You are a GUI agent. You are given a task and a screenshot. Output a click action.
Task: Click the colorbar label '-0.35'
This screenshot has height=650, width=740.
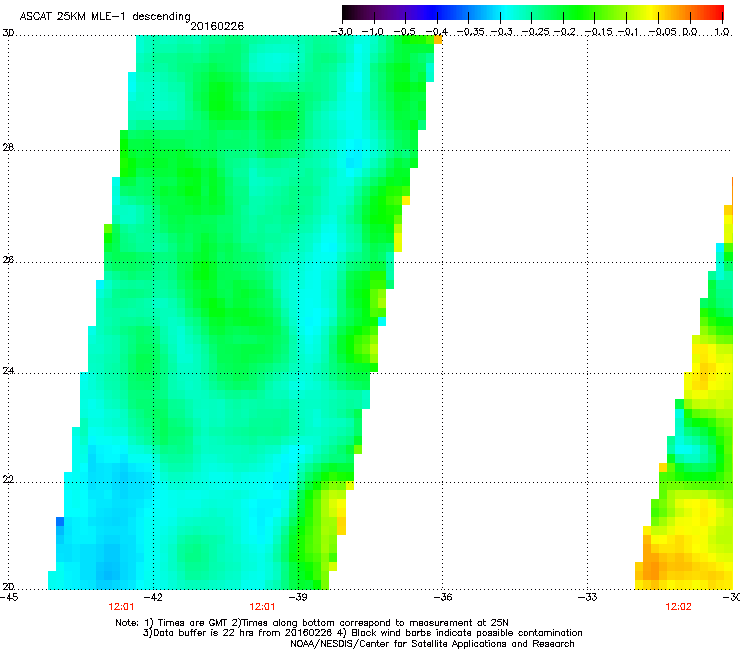click(x=471, y=32)
